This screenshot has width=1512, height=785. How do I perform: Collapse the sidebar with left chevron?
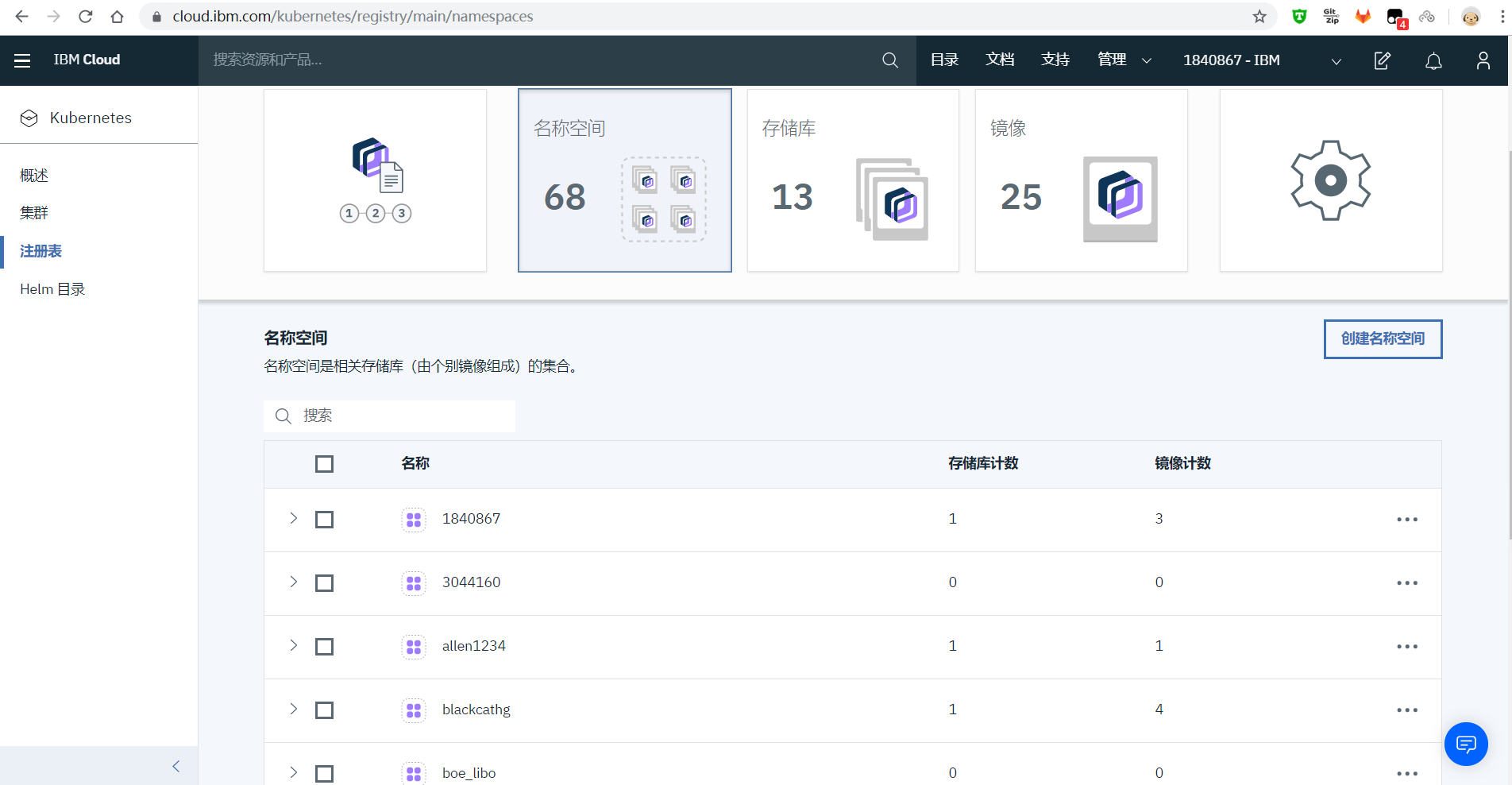pyautogui.click(x=176, y=766)
